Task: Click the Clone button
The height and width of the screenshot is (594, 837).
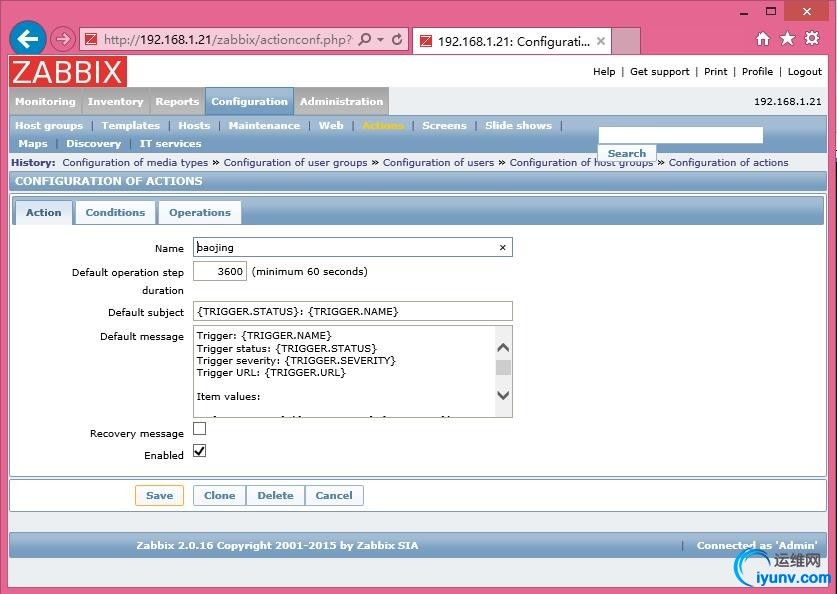Action: [x=219, y=495]
